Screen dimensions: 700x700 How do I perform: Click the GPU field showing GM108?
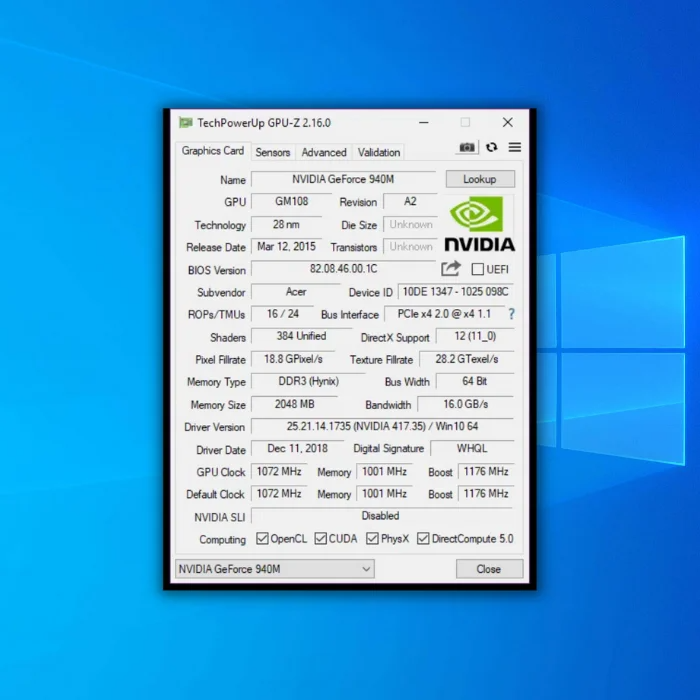click(292, 201)
